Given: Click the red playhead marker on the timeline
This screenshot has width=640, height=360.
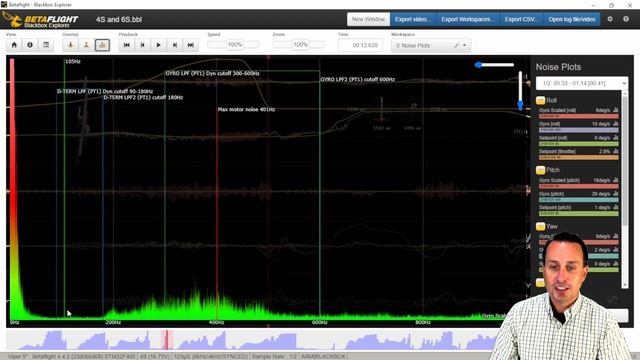Looking at the screenshot, I should [x=167, y=340].
